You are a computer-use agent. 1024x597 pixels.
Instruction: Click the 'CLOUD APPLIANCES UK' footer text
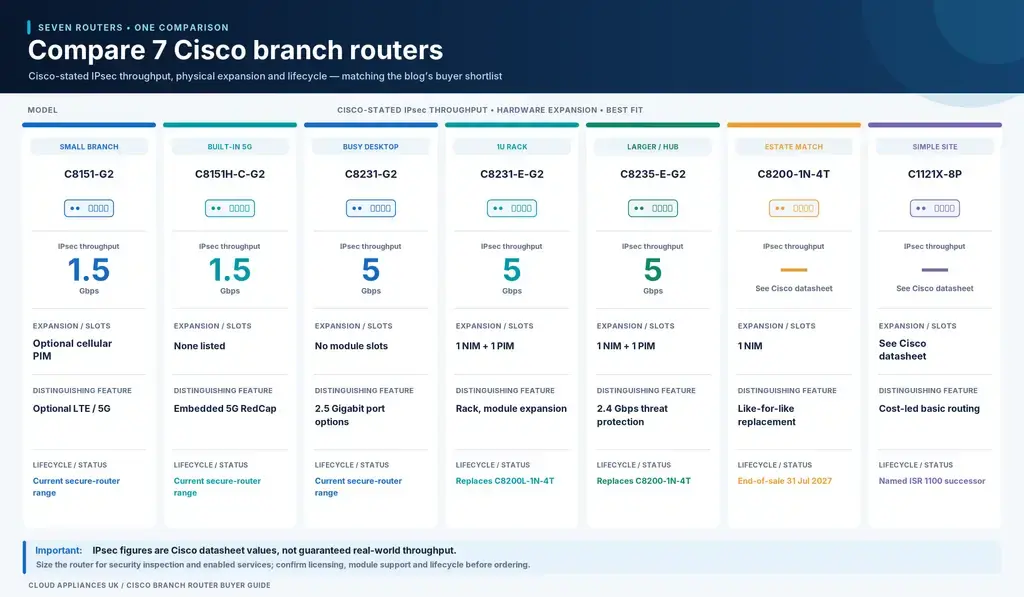(73, 585)
